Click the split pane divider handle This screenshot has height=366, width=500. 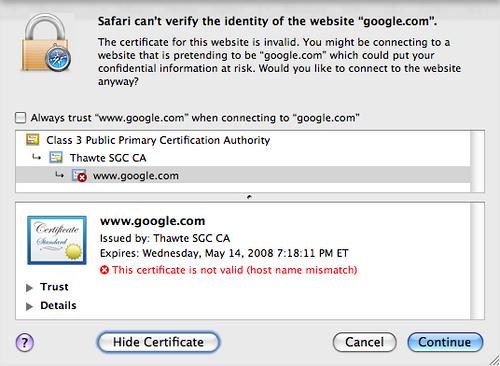tap(249, 197)
